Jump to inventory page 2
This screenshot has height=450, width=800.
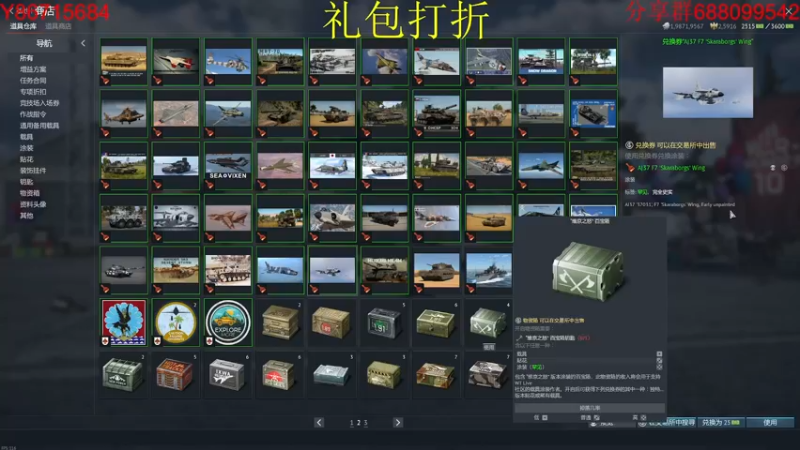(359, 423)
